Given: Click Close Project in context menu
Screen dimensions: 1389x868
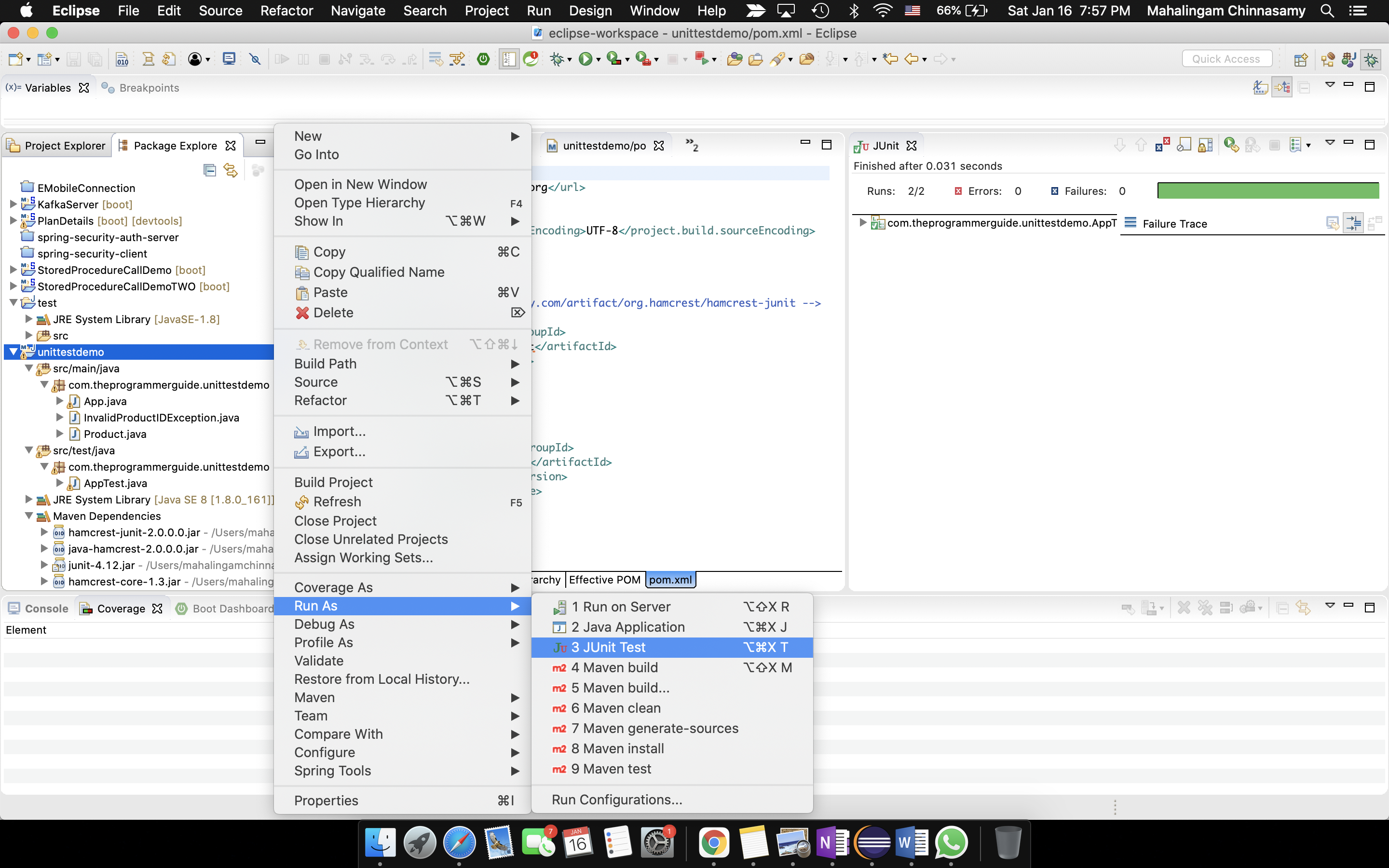Looking at the screenshot, I should pyautogui.click(x=402, y=521).
